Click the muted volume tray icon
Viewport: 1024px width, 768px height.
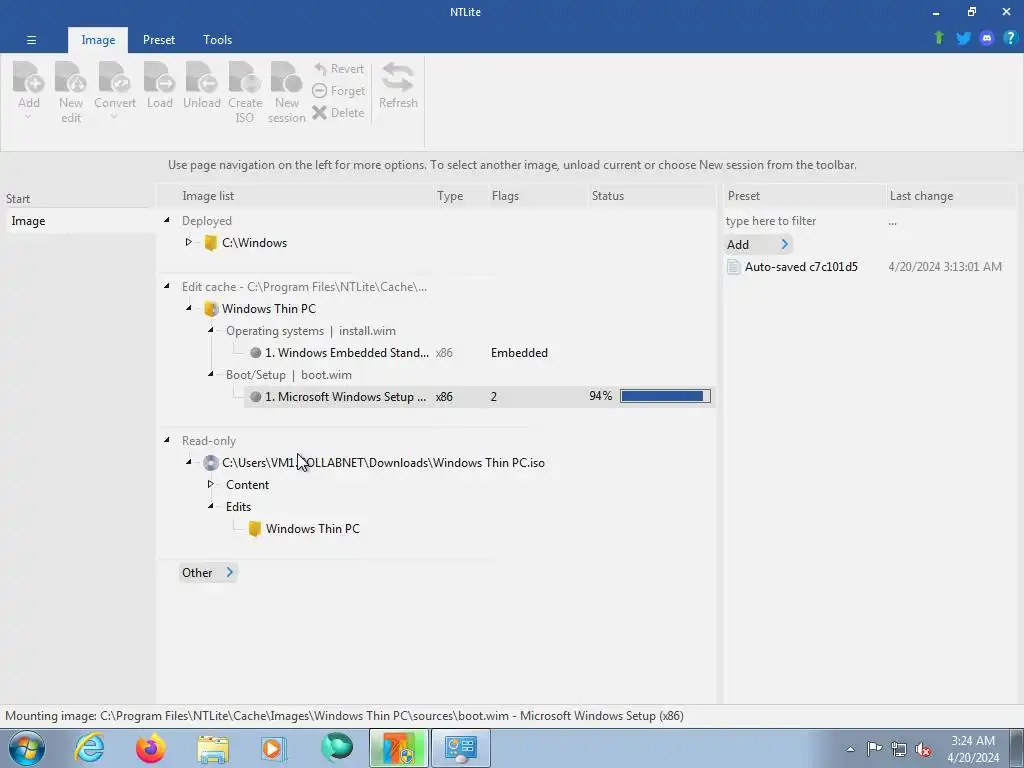(x=922, y=749)
